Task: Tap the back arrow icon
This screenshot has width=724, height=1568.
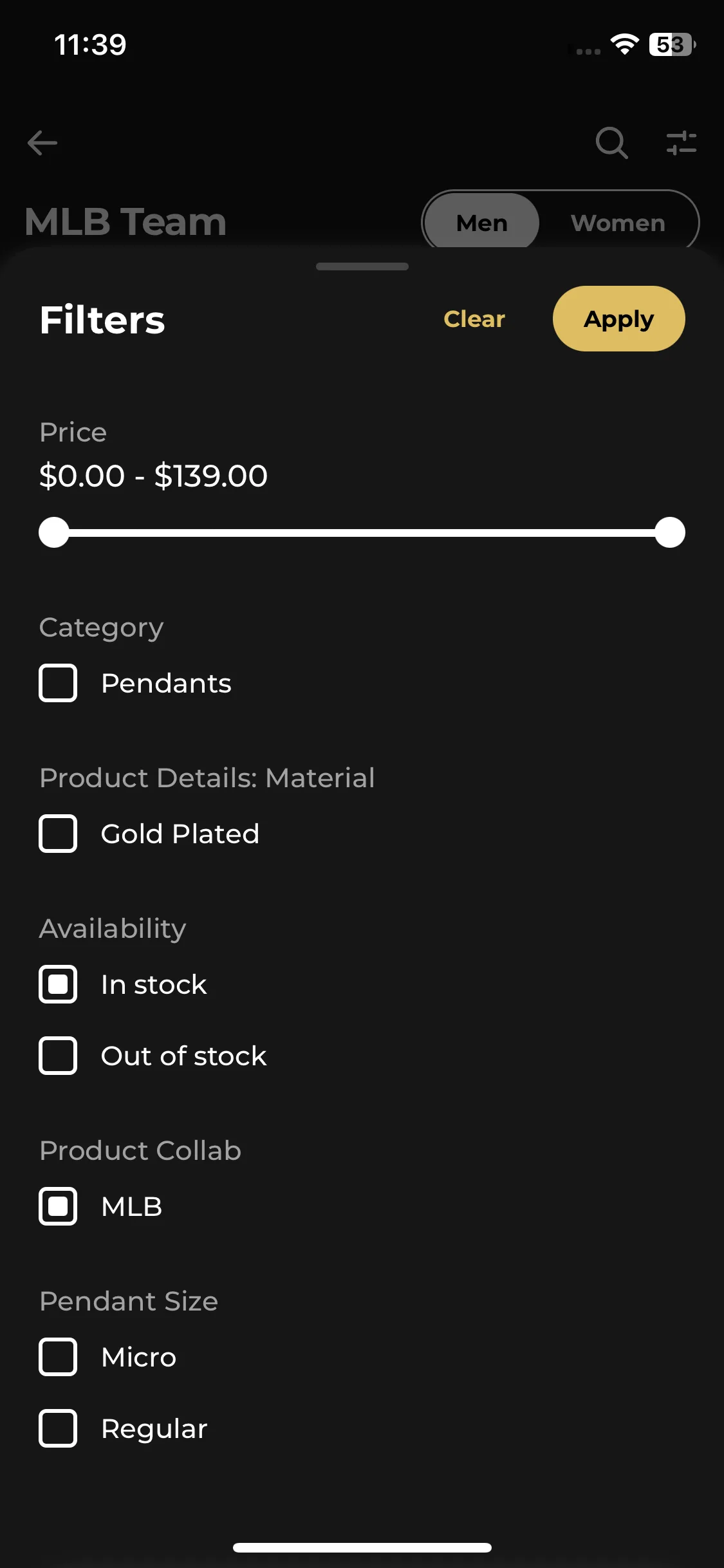Action: (42, 143)
